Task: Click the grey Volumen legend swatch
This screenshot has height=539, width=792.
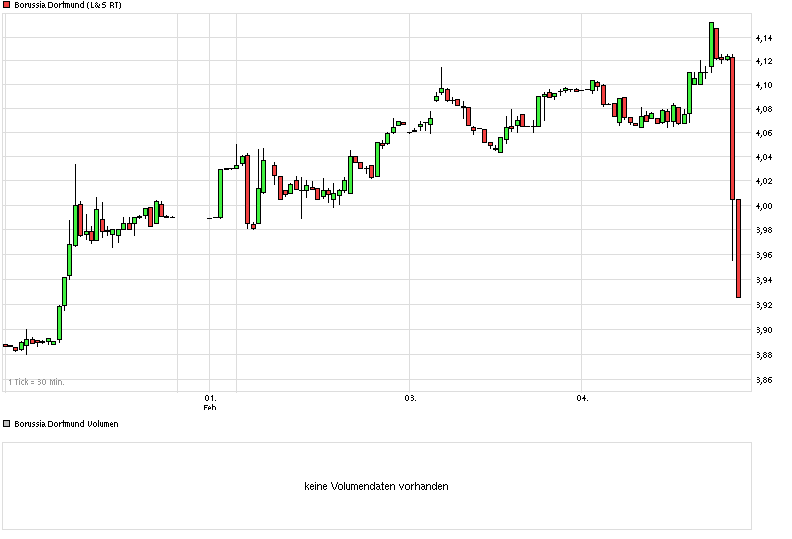Action: point(7,423)
